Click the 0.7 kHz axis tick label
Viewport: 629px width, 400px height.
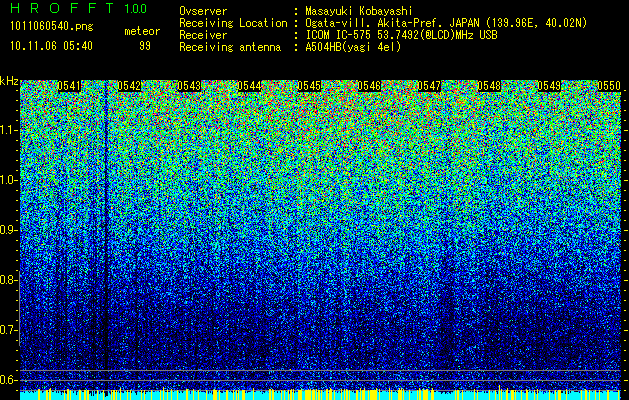8,330
